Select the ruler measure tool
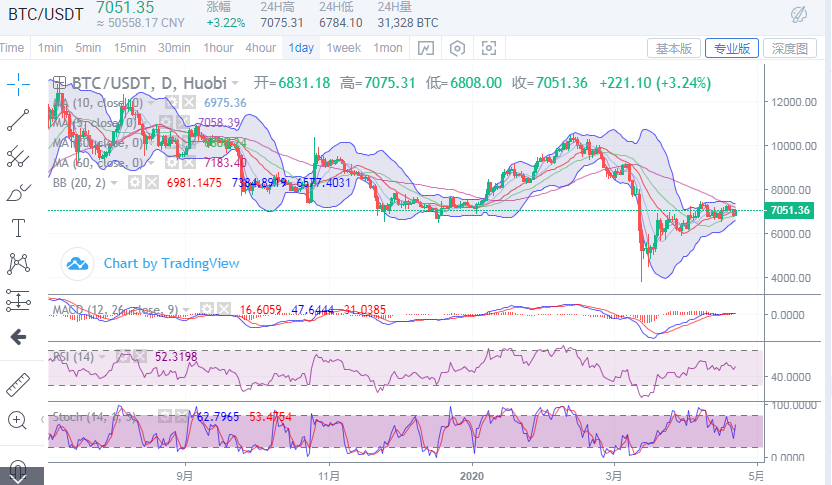The height and width of the screenshot is (485, 832). click(18, 385)
